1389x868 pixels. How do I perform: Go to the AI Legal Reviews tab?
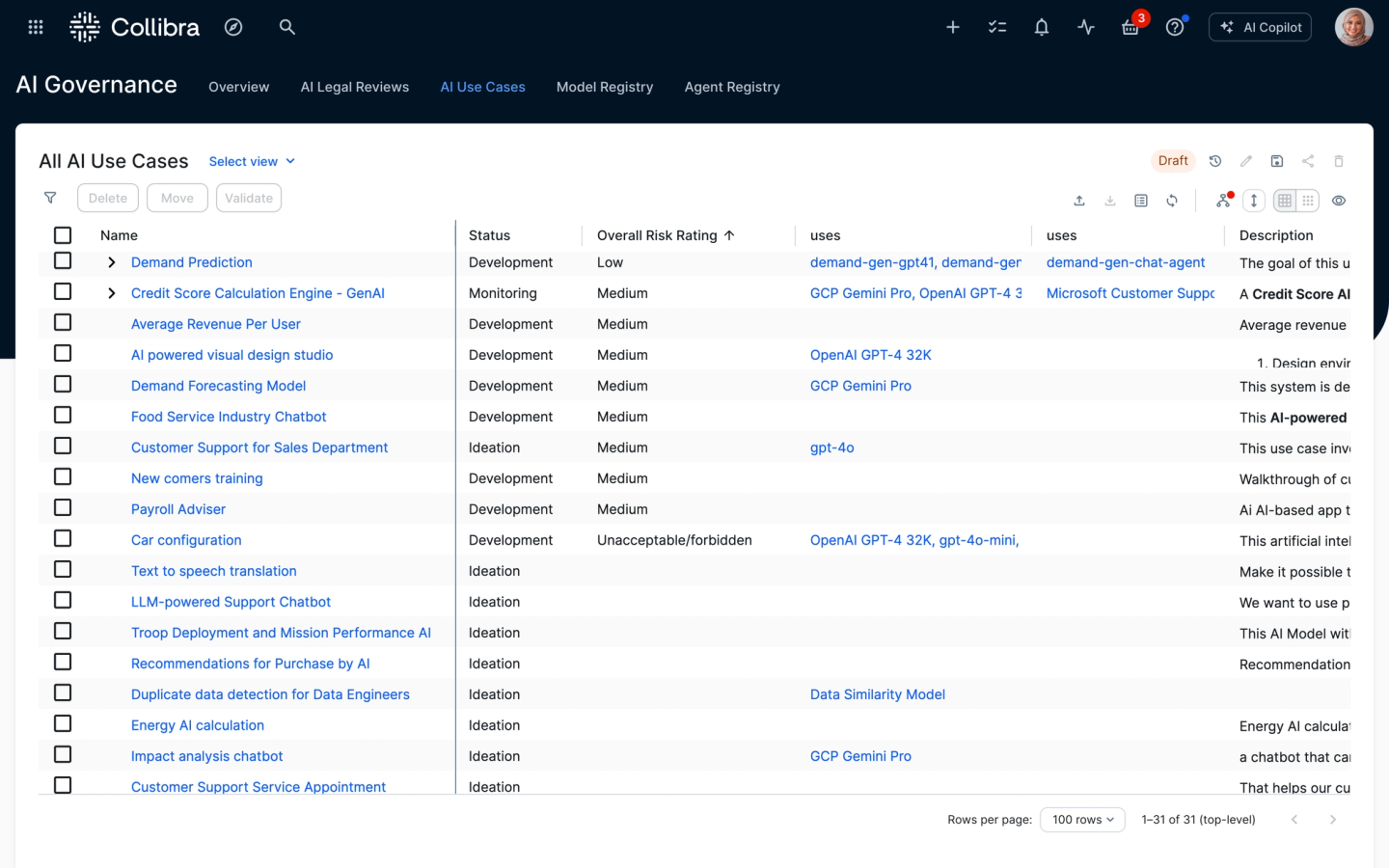(355, 87)
